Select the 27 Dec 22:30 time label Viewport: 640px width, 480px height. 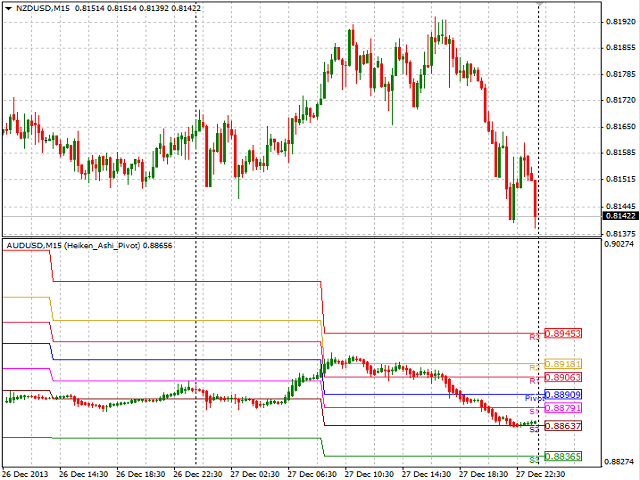(541, 474)
